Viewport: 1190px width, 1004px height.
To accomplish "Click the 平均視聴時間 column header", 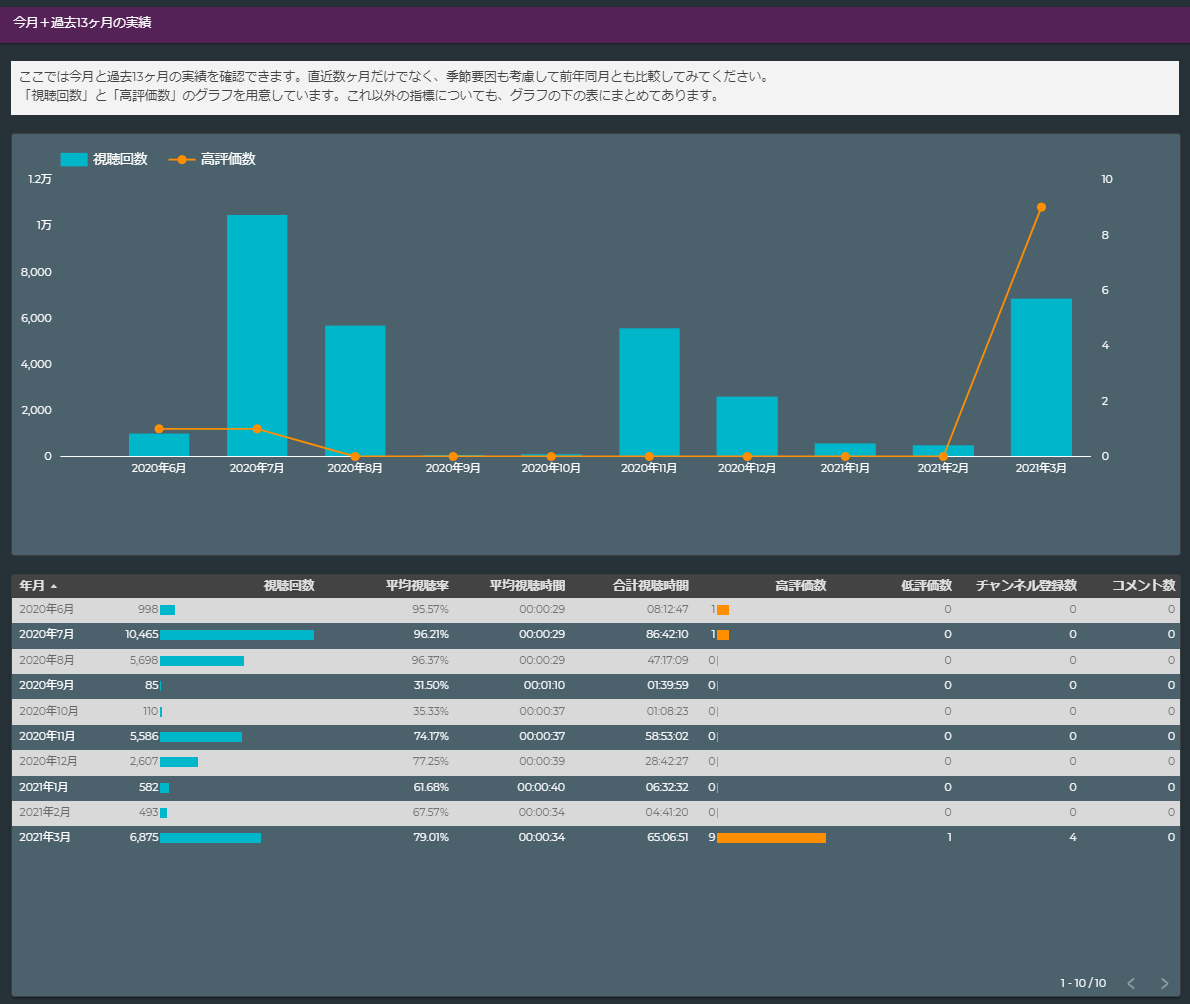I will (x=527, y=586).
